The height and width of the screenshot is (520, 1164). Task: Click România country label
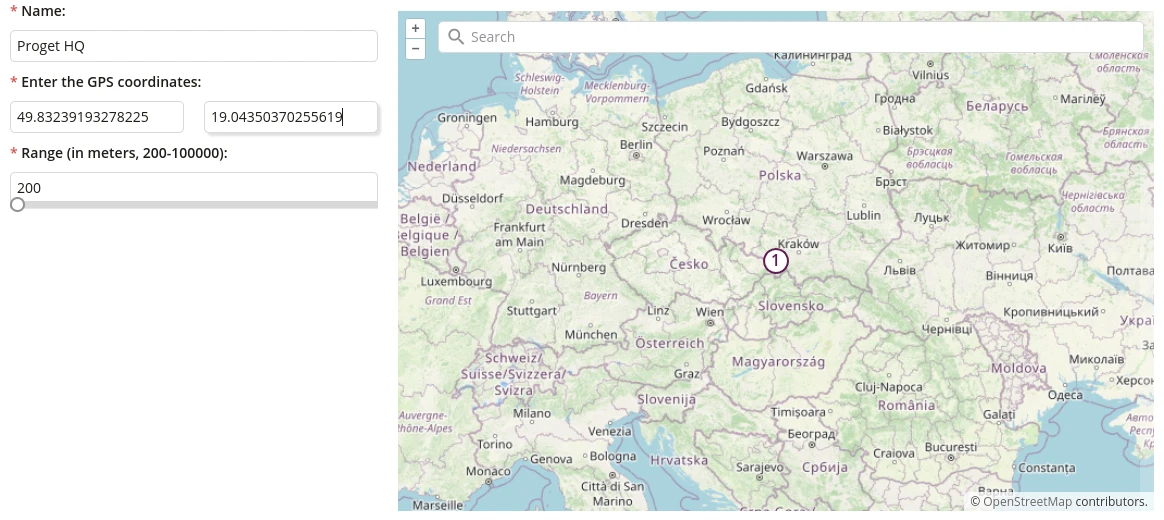906,406
